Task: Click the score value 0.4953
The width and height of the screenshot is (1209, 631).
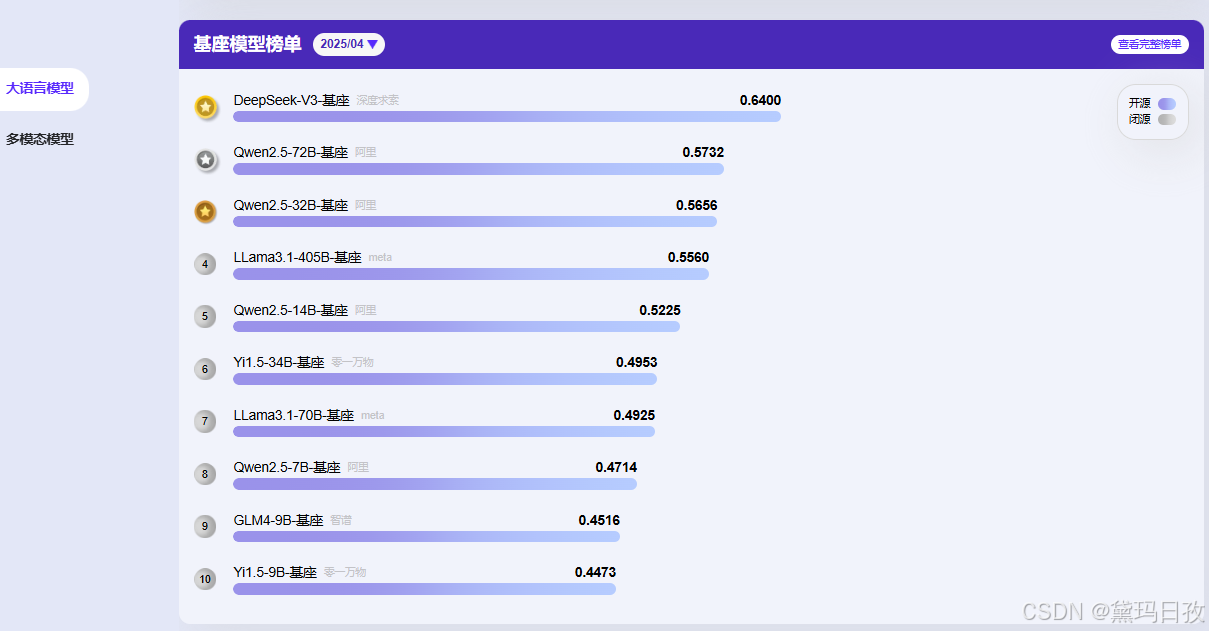Action: 636,362
